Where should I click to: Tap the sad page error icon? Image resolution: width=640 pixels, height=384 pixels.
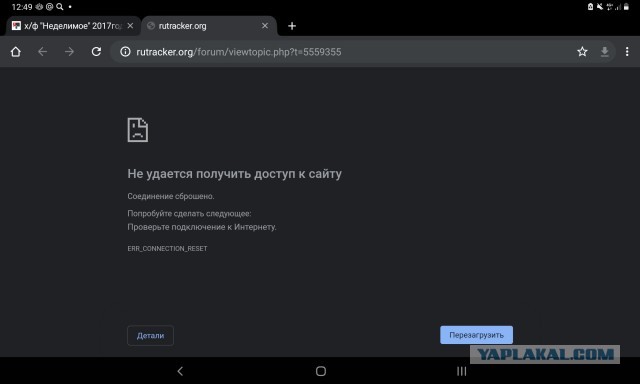[138, 130]
